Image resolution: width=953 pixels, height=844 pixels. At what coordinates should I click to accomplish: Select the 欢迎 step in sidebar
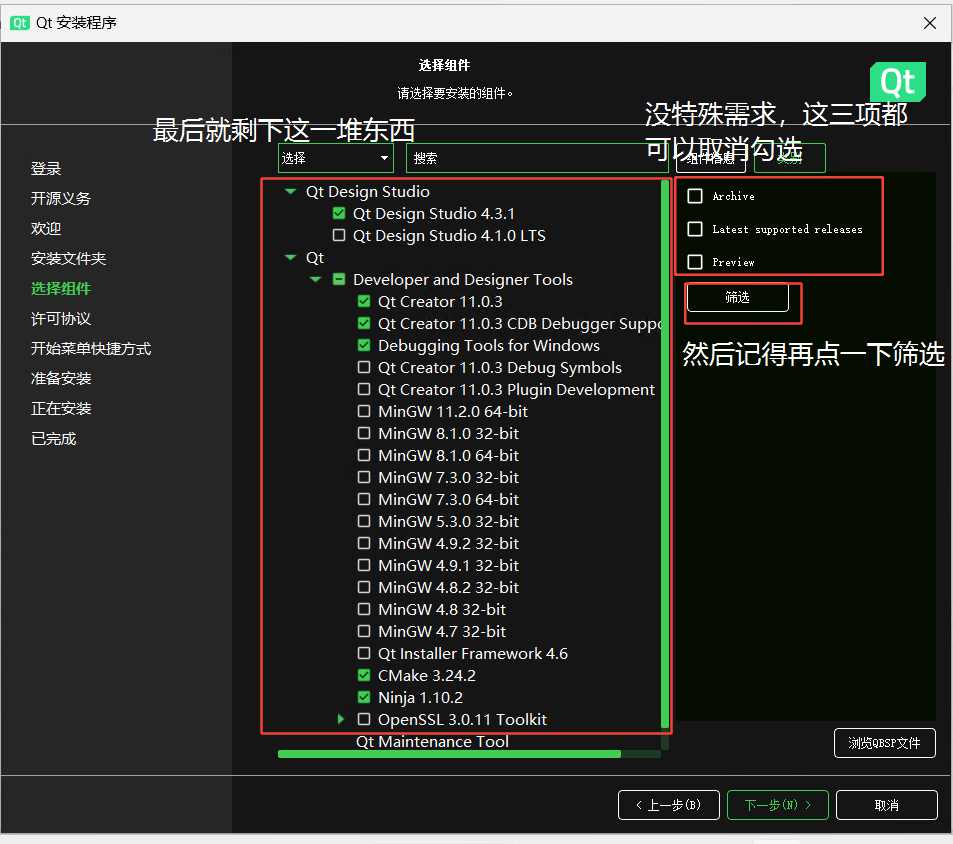(x=46, y=229)
